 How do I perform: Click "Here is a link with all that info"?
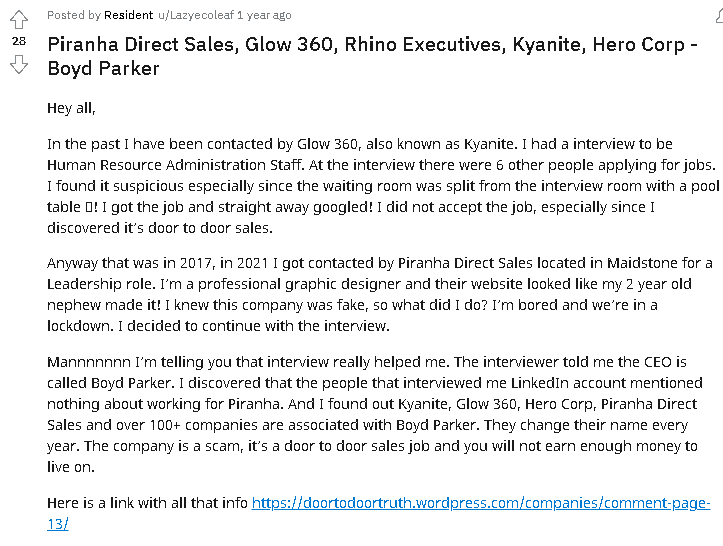tap(147, 503)
